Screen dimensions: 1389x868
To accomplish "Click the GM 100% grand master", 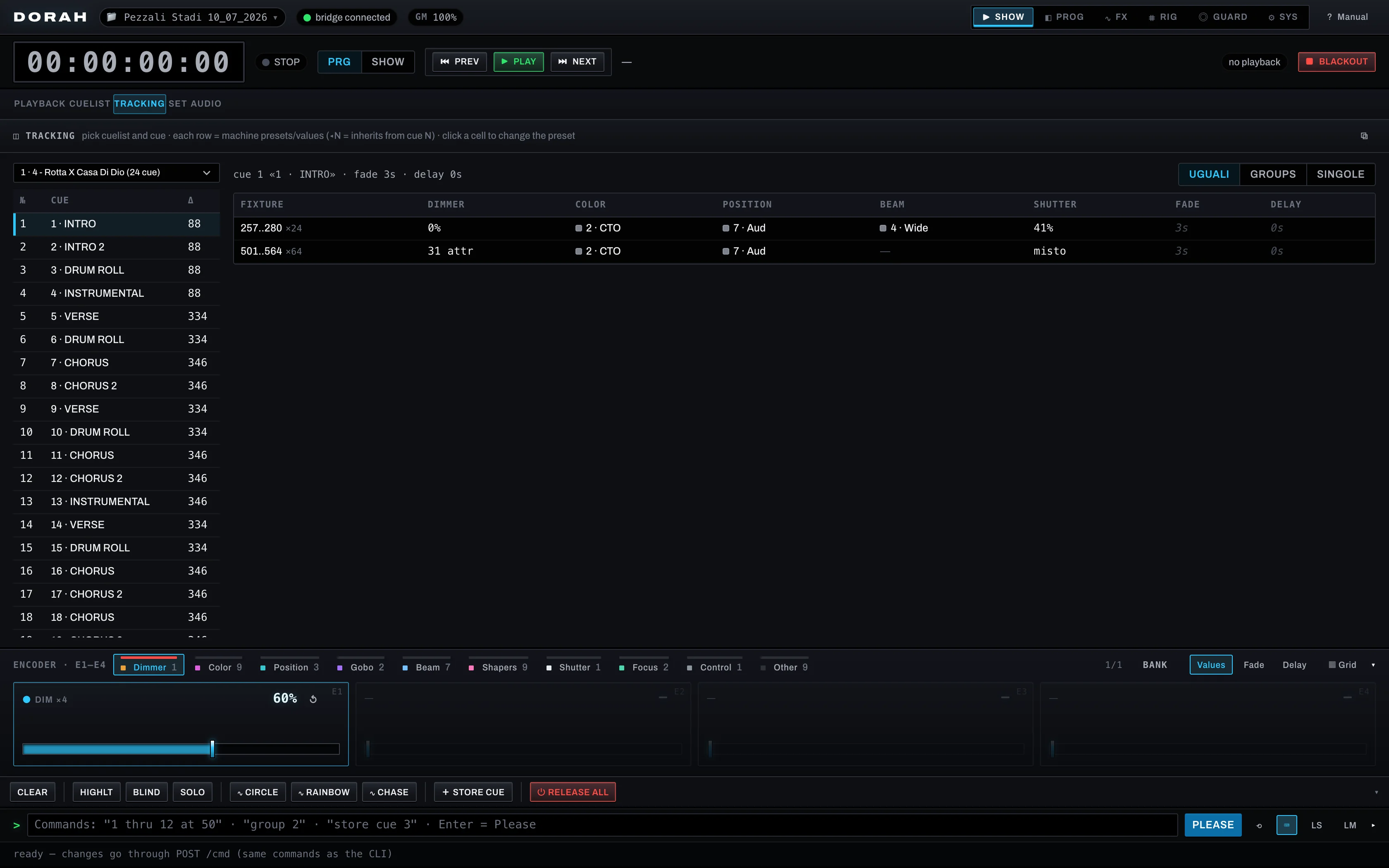I will 436,17.
